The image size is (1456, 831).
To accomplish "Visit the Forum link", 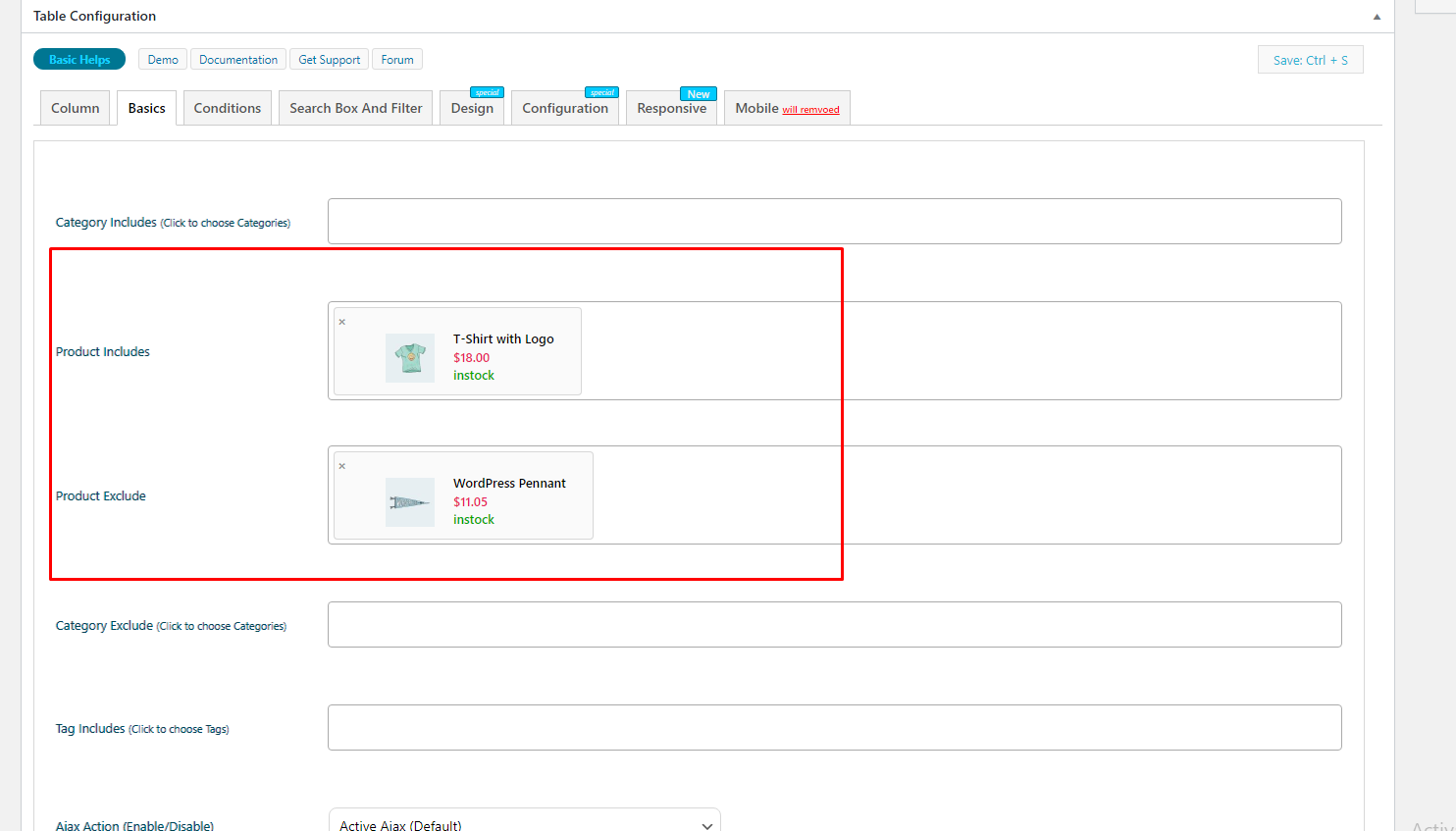I will coord(397,60).
